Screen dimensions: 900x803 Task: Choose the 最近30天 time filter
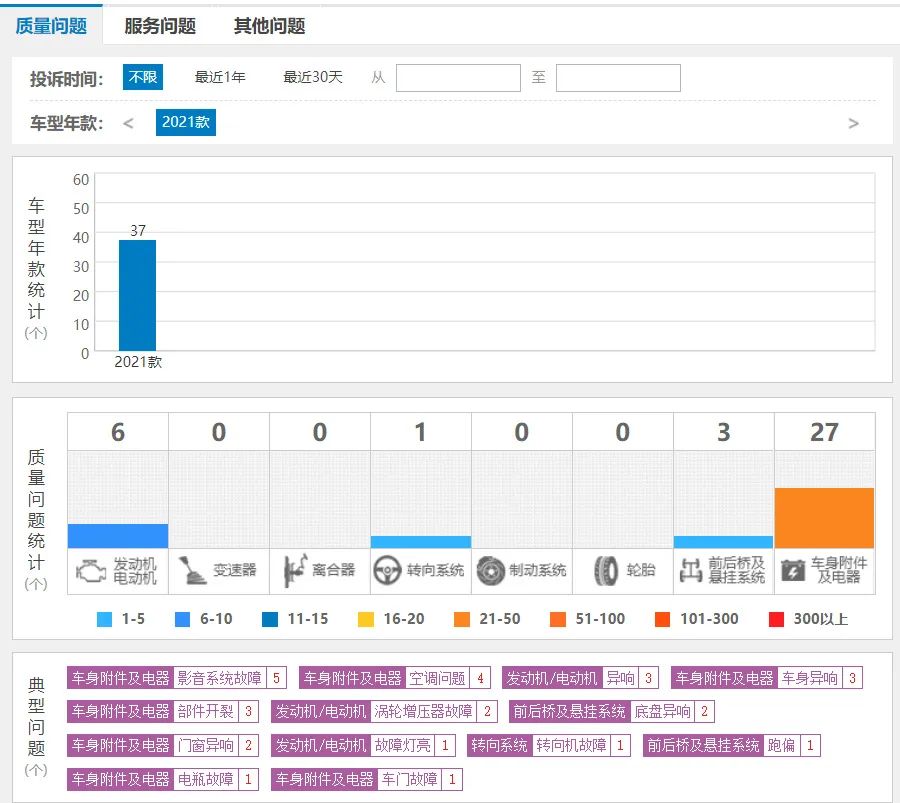(x=313, y=77)
